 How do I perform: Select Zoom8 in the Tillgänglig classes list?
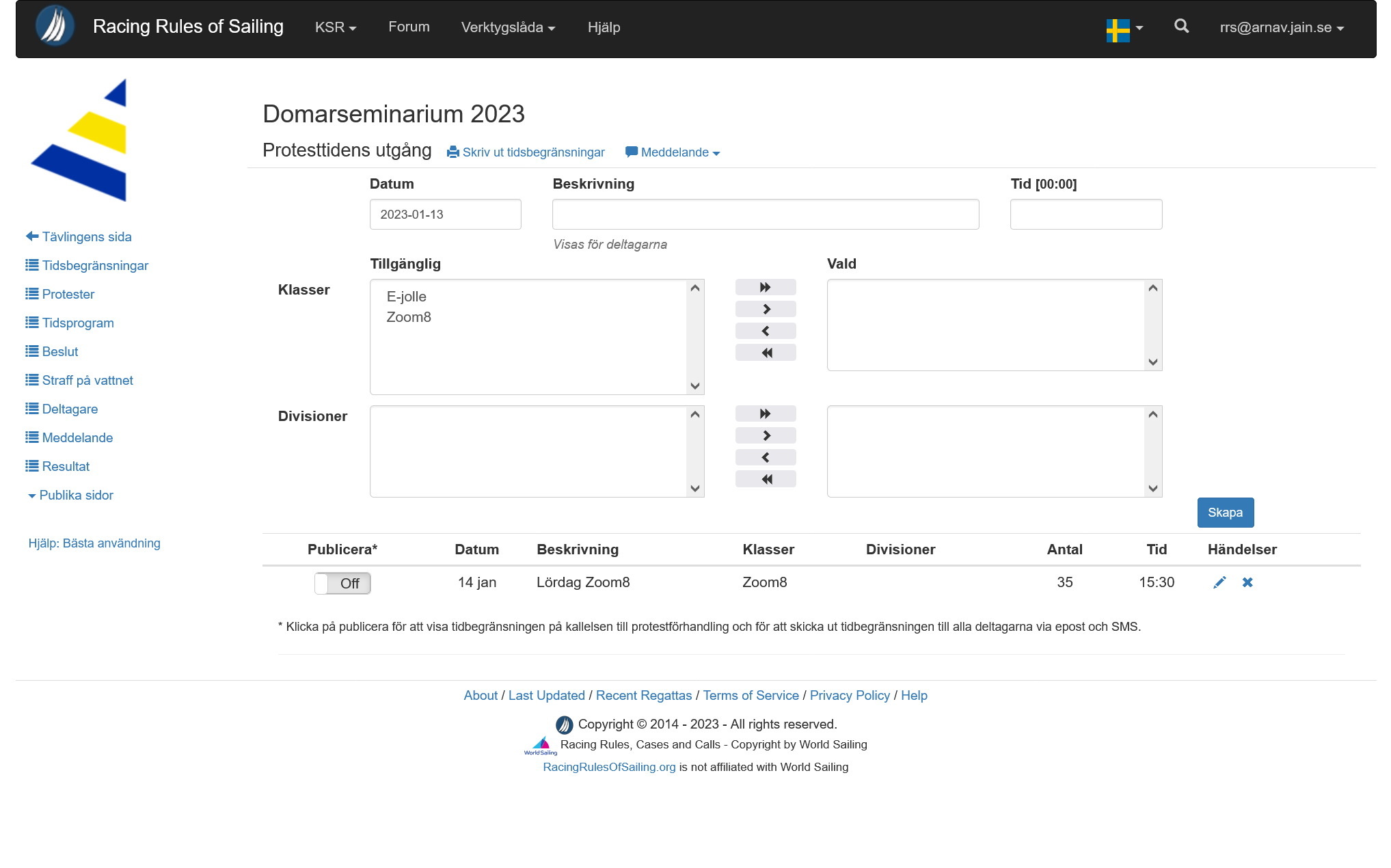coord(409,317)
